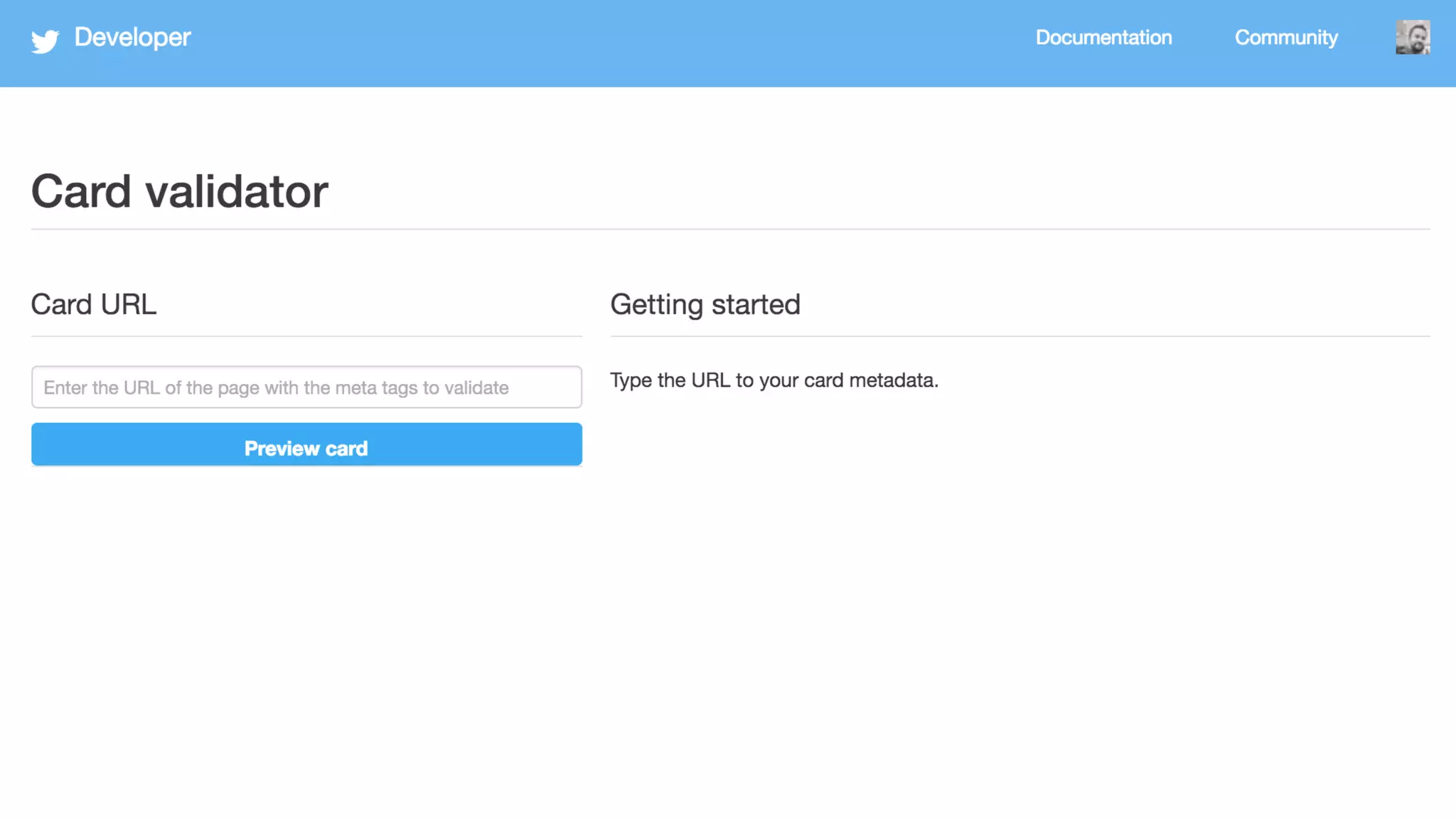The width and height of the screenshot is (1456, 819).
Task: Click the Card URL section heading
Action: (93, 304)
